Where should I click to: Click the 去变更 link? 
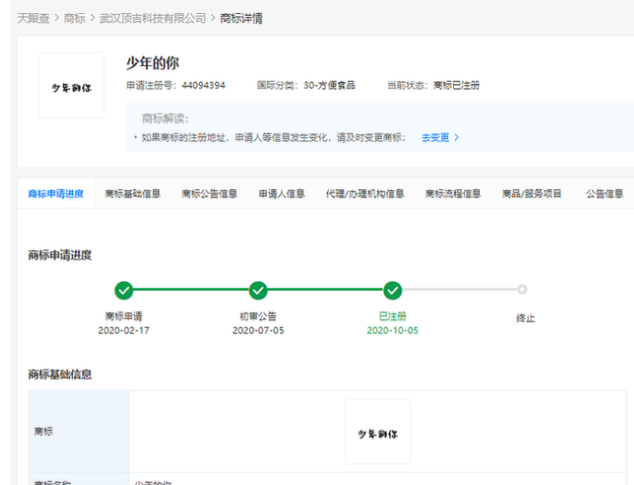(435, 138)
